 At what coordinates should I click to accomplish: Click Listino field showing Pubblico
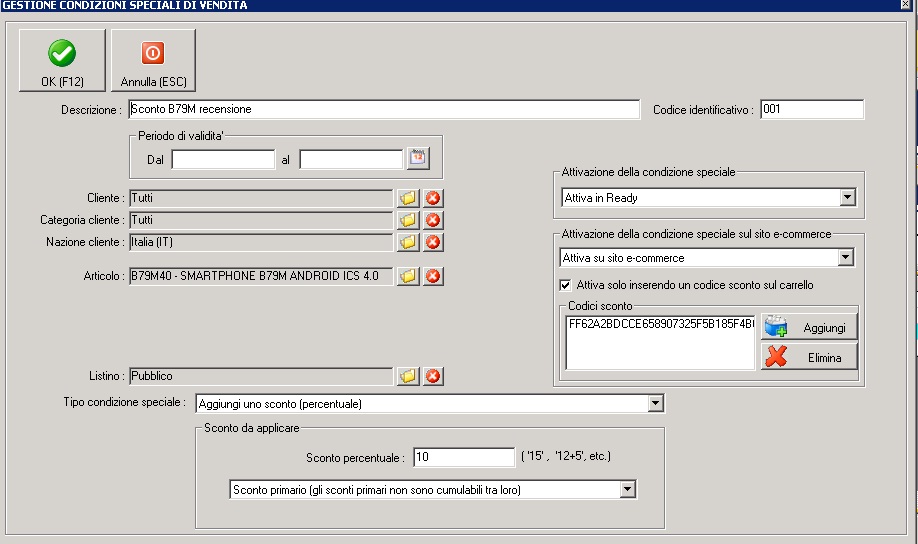(x=261, y=376)
